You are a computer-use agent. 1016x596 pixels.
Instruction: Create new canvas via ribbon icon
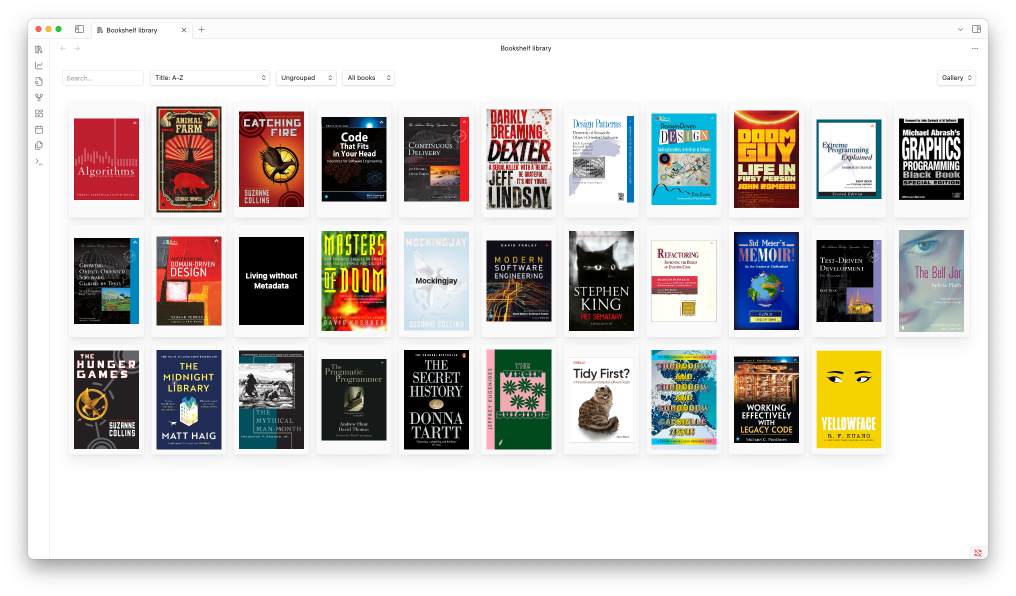pos(39,113)
